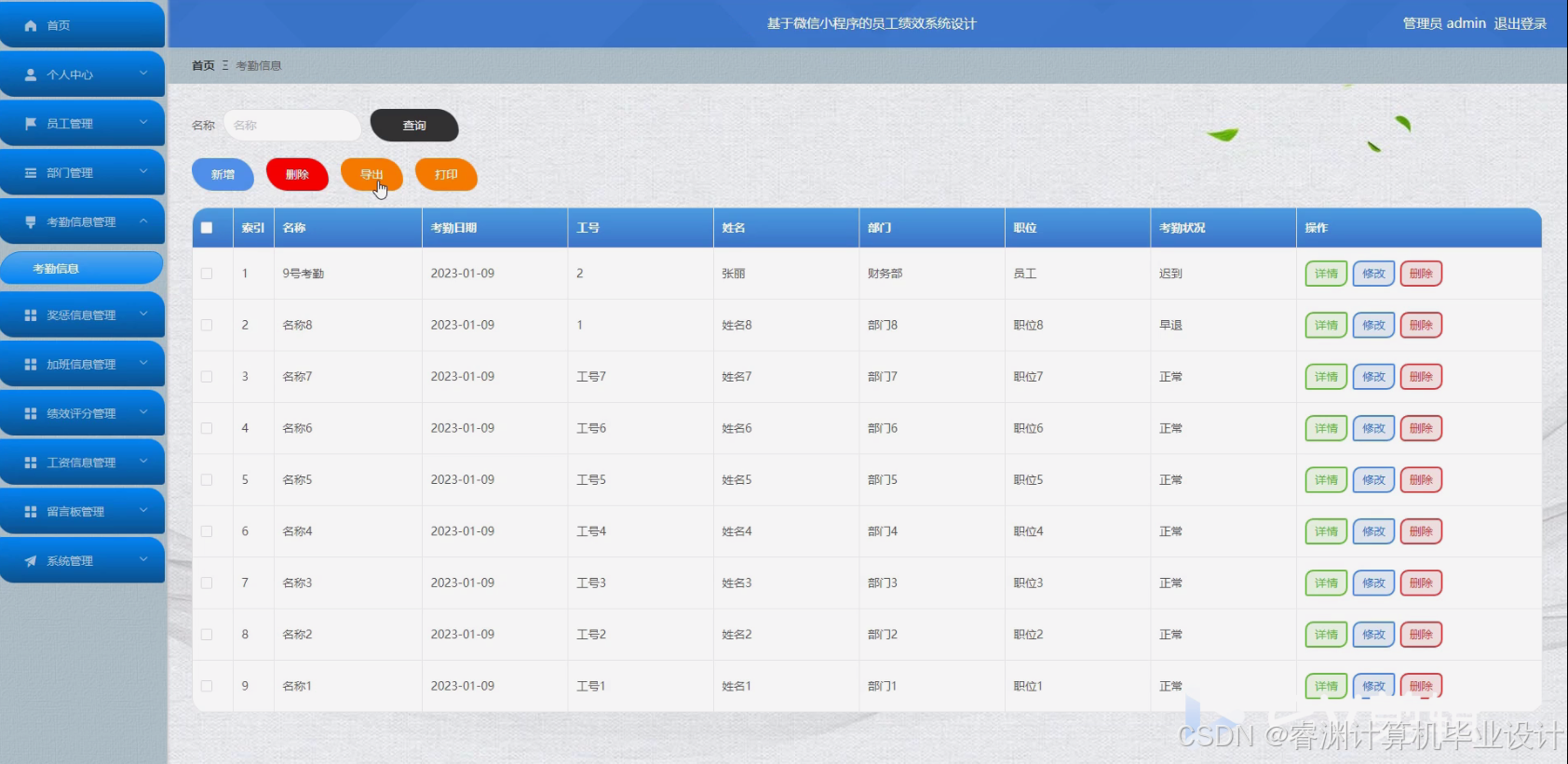
Task: Click the orange 打印 button
Action: (x=446, y=174)
